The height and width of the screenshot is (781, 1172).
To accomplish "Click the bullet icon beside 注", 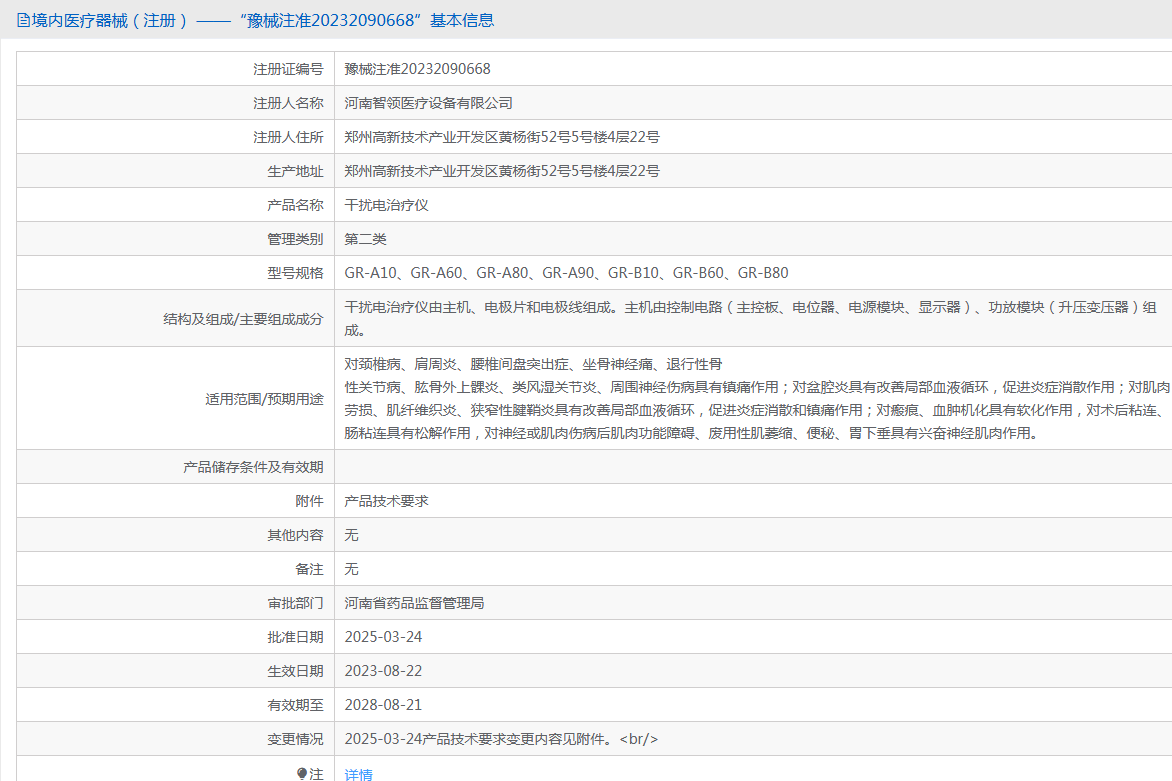I will coord(302,774).
